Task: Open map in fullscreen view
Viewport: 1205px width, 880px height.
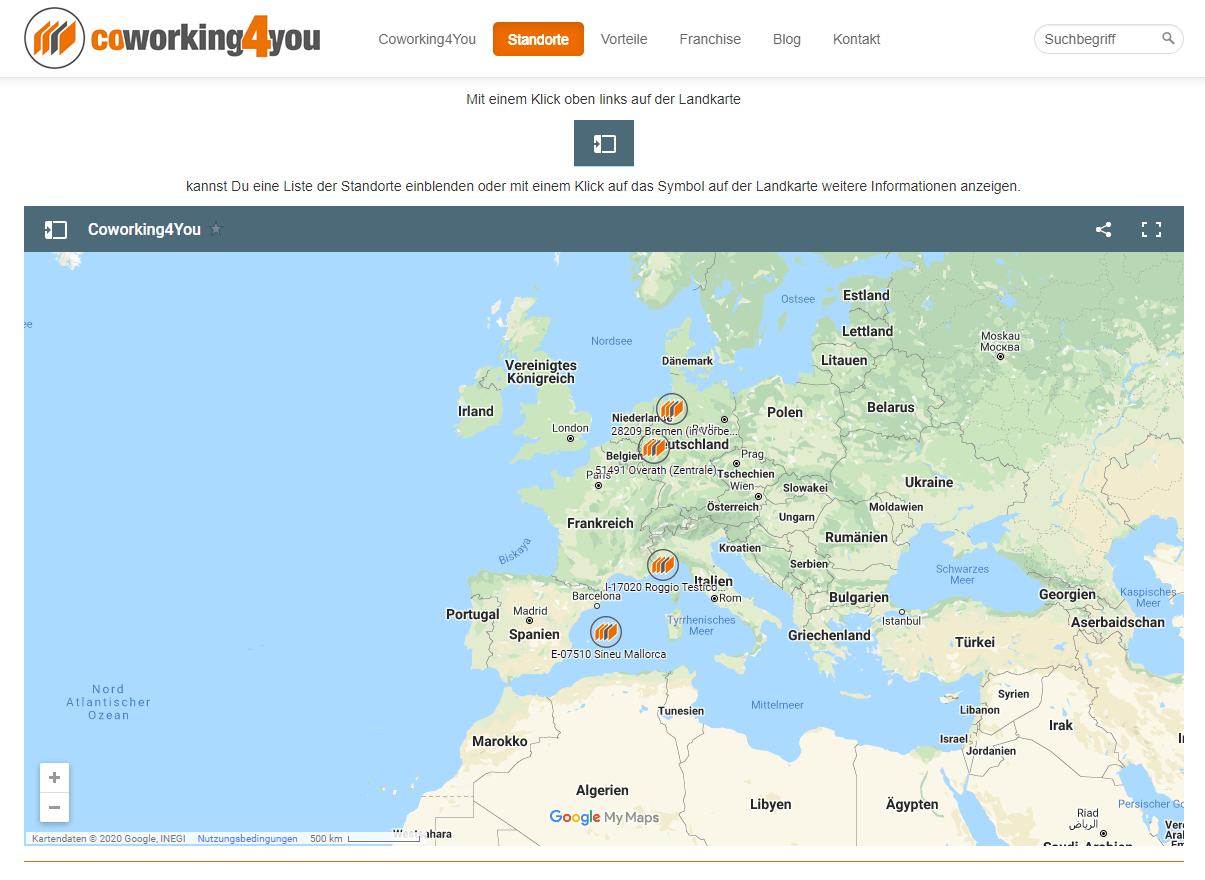Action: [1151, 230]
